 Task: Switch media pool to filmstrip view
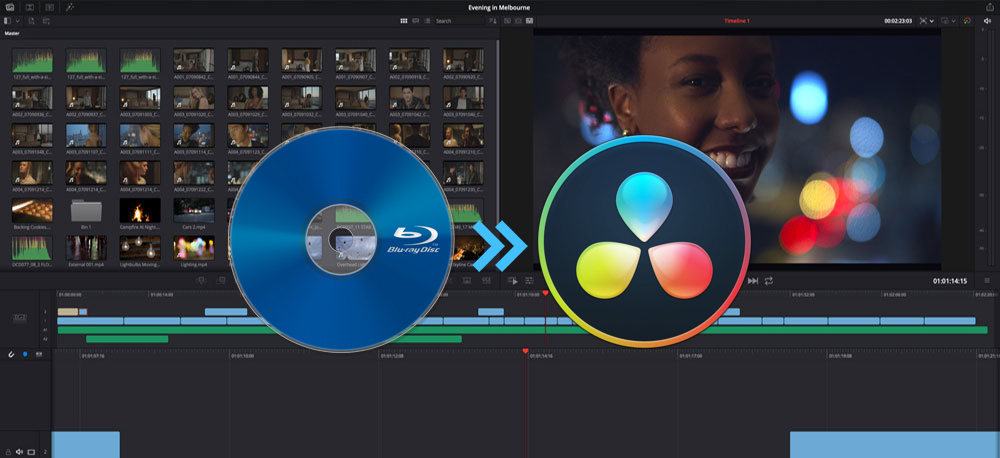click(x=415, y=21)
